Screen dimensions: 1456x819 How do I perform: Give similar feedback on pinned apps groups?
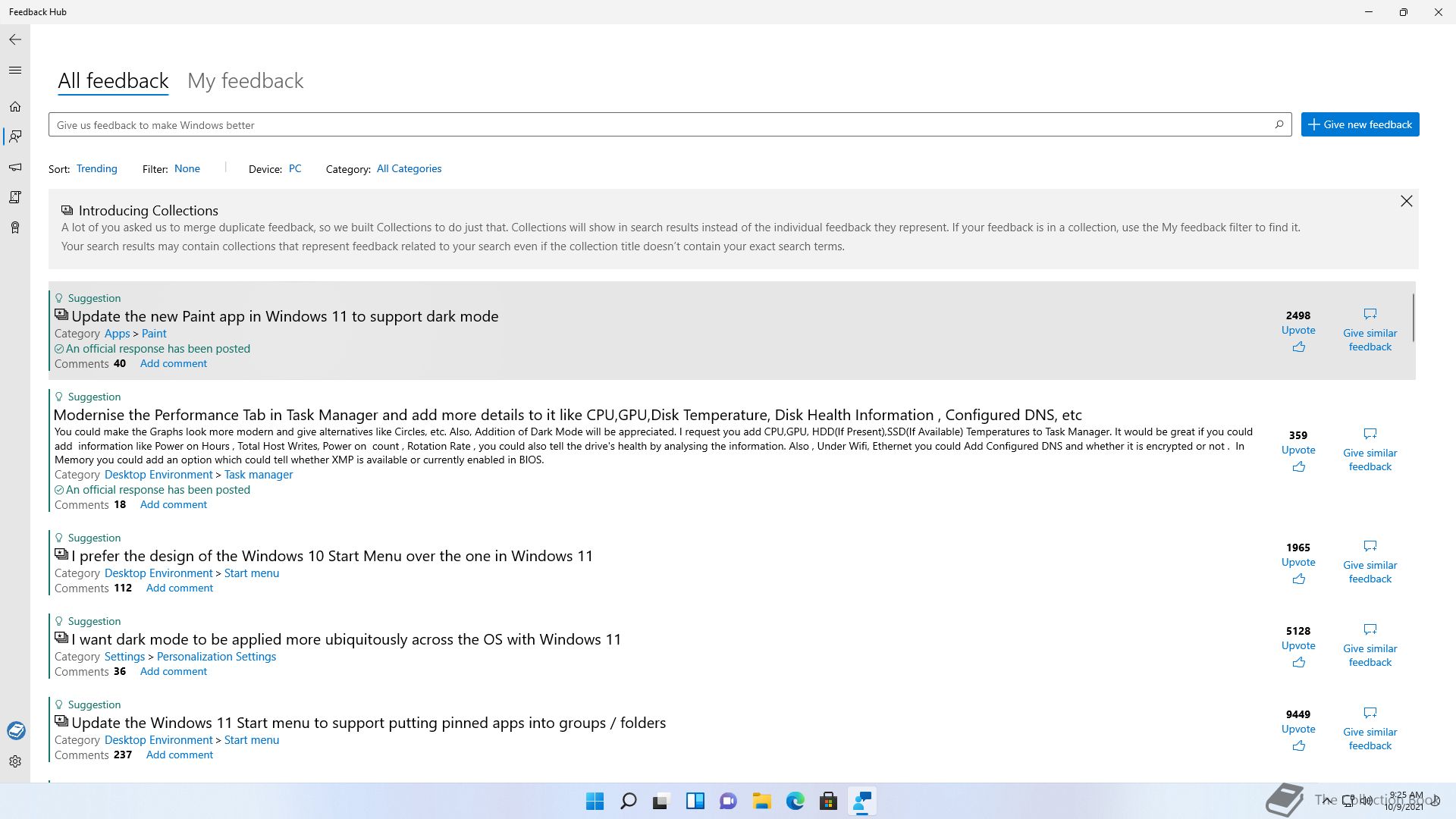(1370, 730)
